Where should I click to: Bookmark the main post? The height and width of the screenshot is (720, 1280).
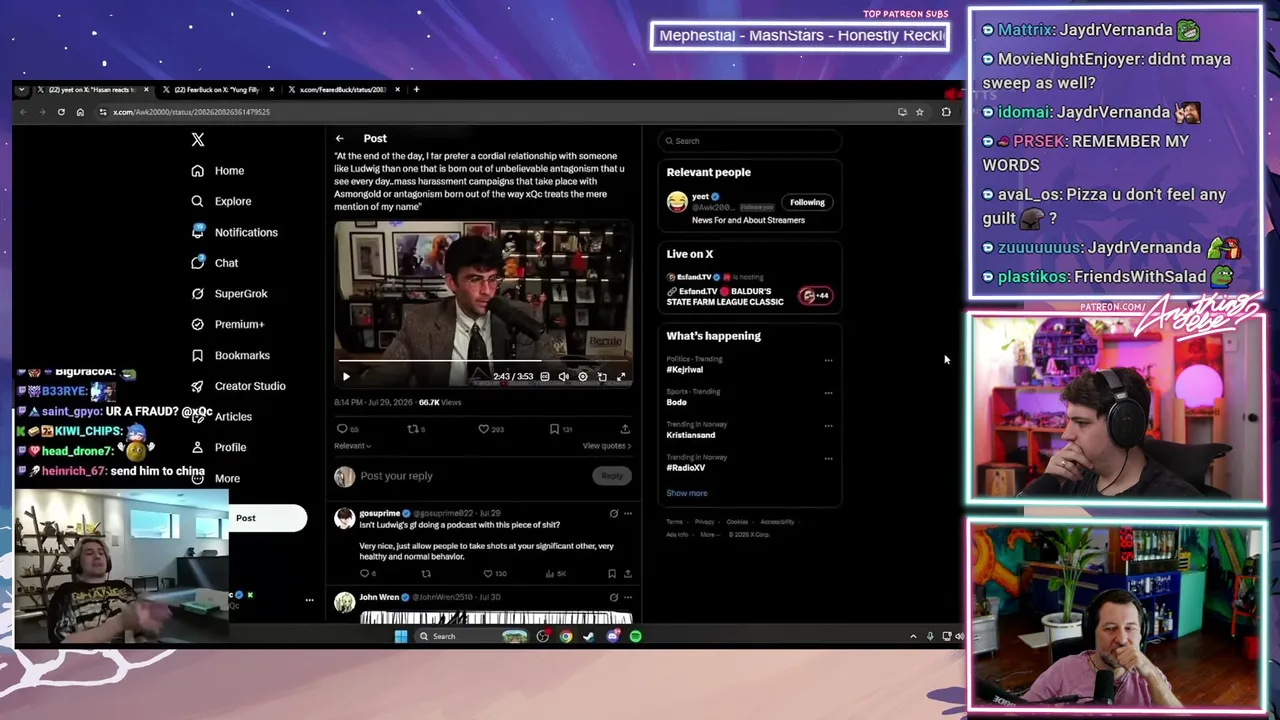click(554, 429)
